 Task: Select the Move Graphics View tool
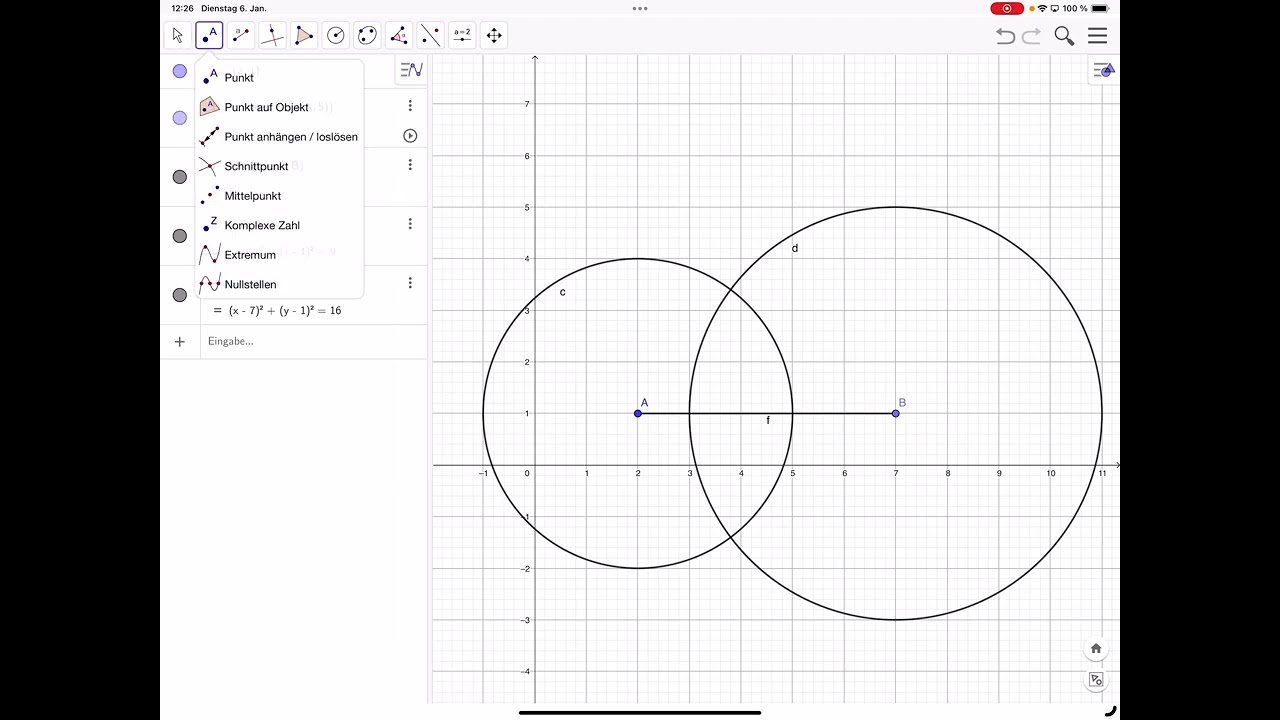(494, 36)
